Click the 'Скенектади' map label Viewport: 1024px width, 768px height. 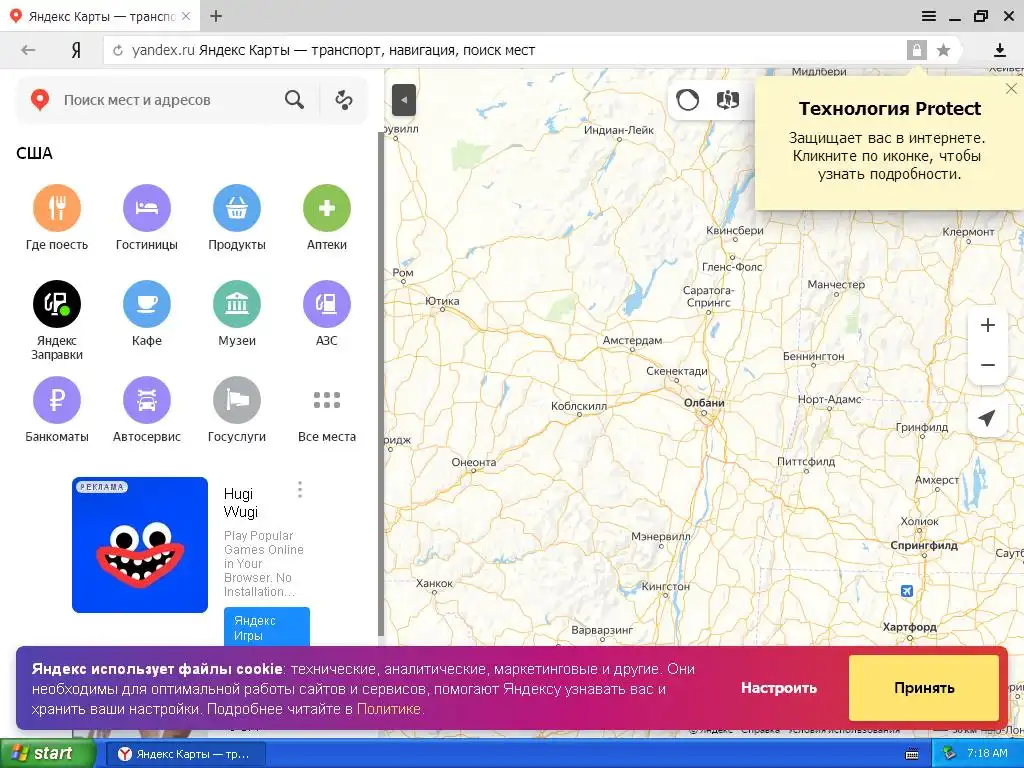point(677,371)
